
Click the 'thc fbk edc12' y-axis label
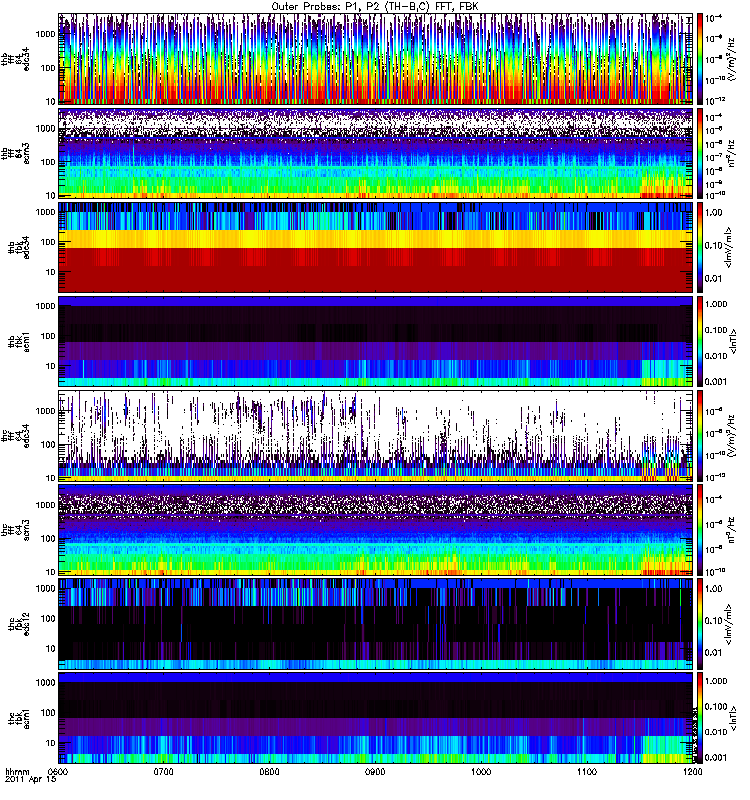pyautogui.click(x=19, y=623)
